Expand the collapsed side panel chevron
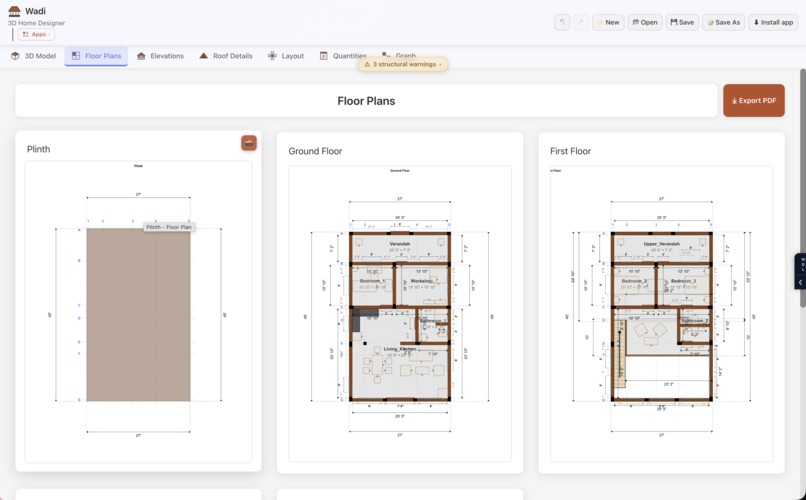 [800, 283]
